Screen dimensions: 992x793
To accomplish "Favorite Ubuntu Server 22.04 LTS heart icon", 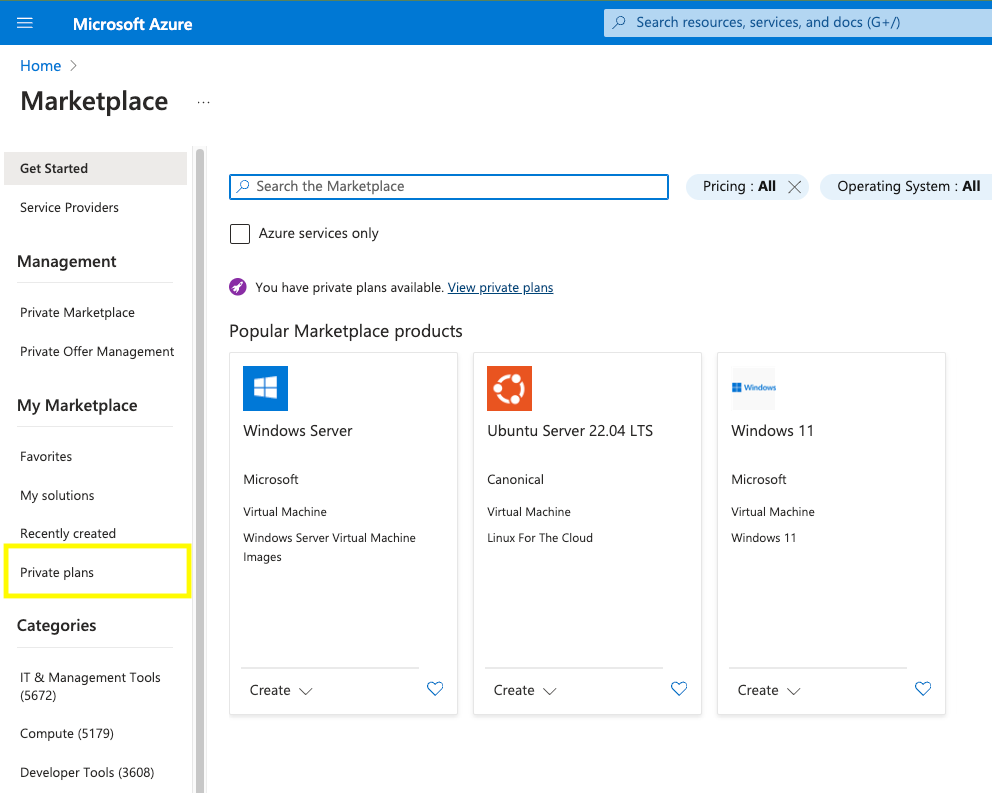I will click(679, 689).
